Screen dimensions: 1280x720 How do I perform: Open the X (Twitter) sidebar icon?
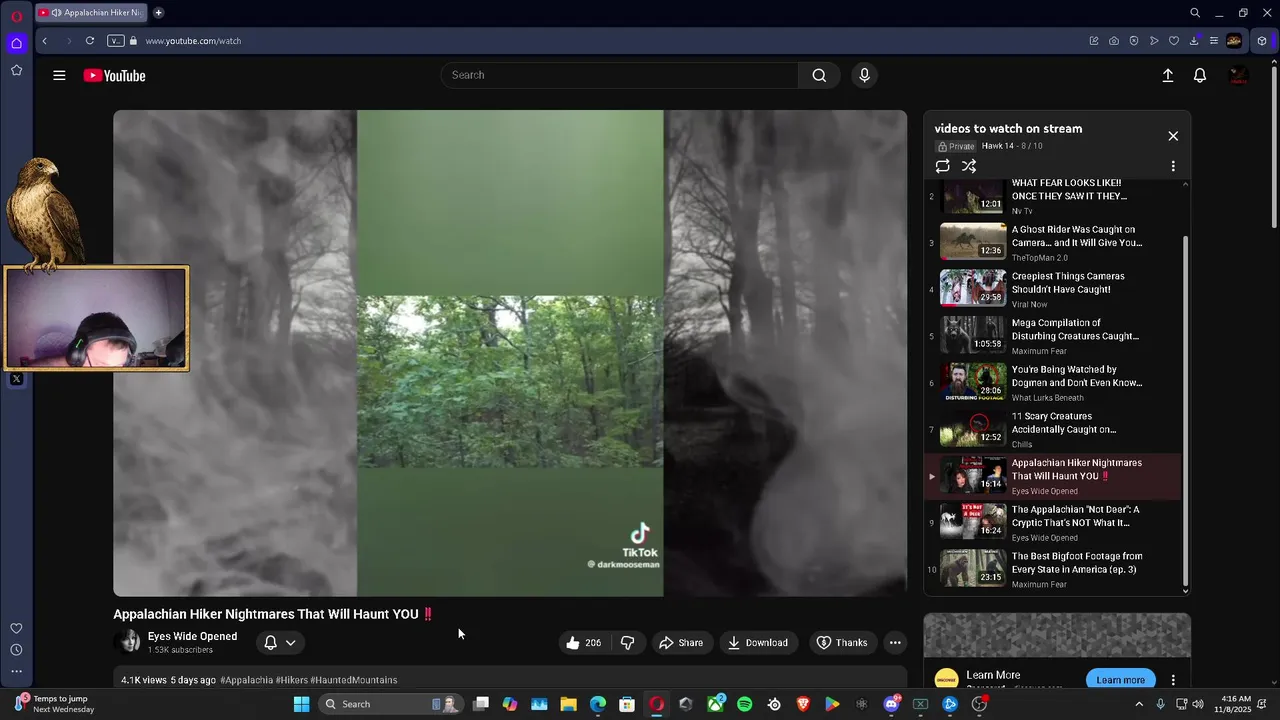(x=16, y=379)
